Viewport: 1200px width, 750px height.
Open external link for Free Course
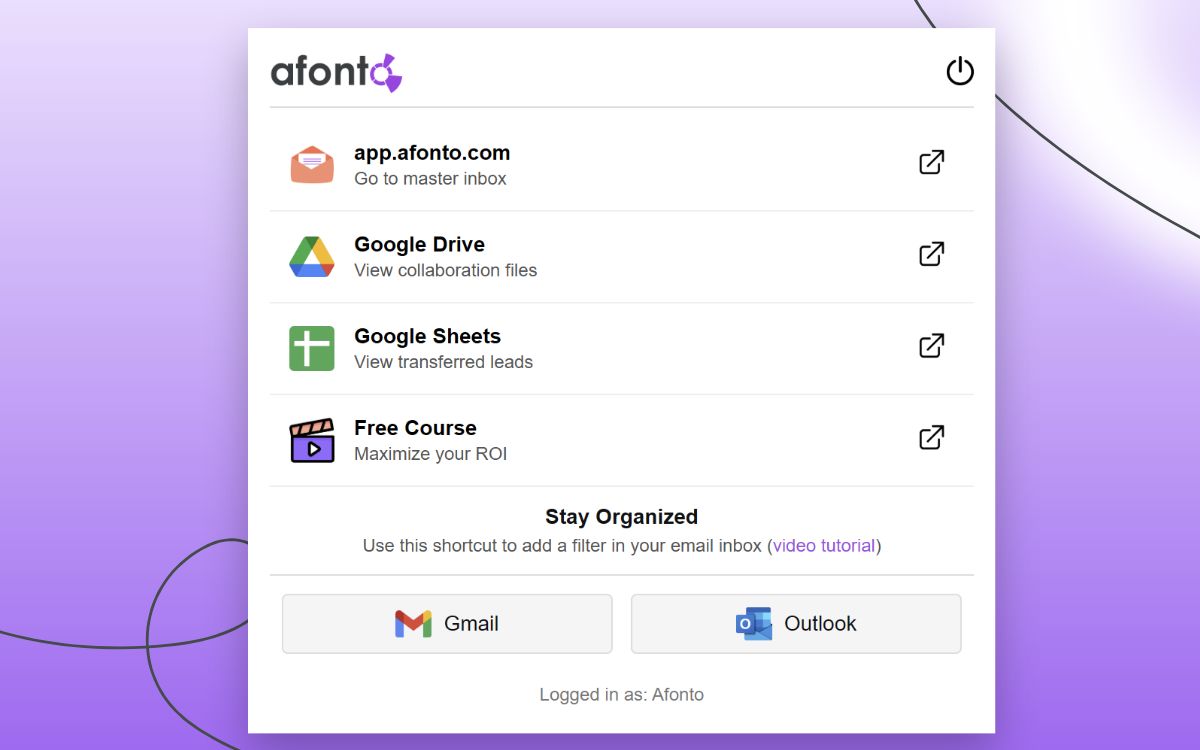pos(932,438)
